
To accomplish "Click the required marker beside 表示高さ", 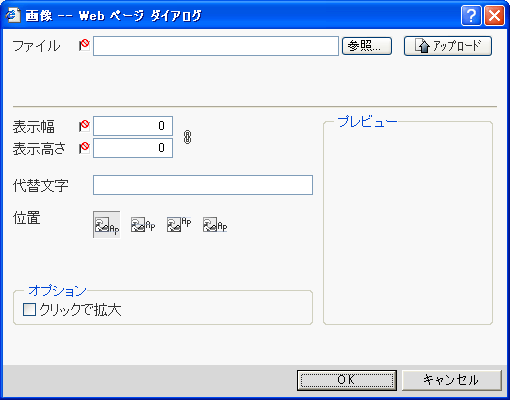I will 84,148.
